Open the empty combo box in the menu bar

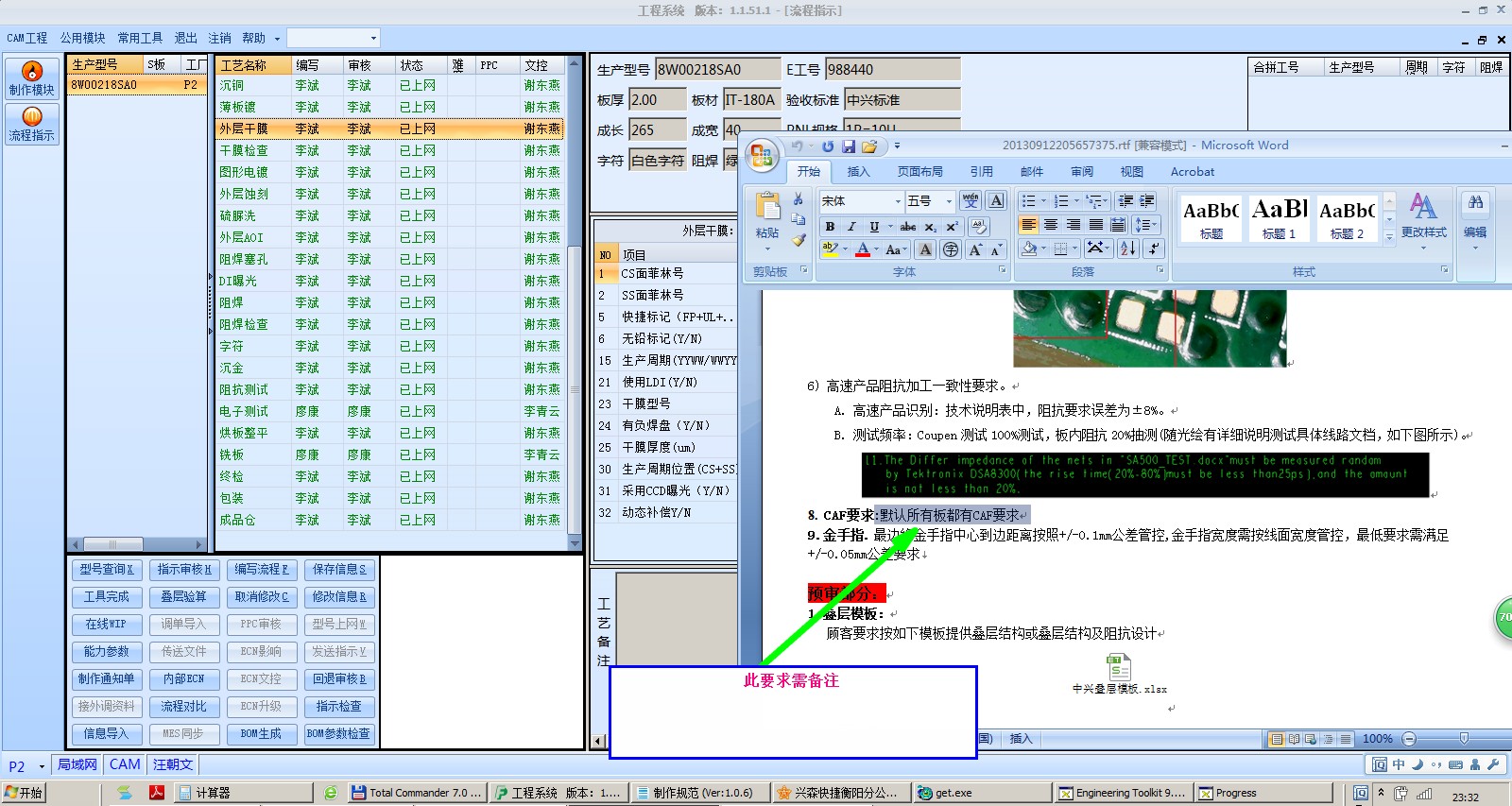pyautogui.click(x=333, y=38)
